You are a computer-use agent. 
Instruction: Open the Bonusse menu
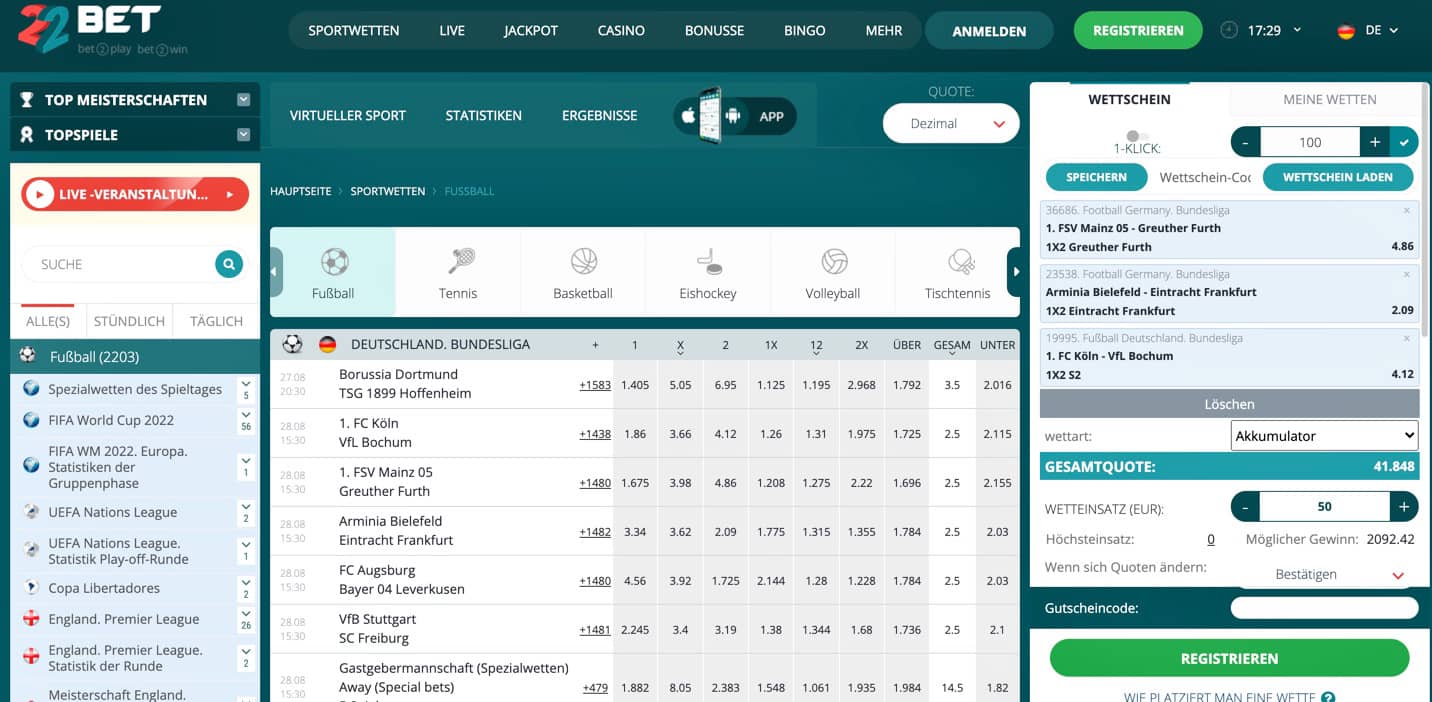tap(714, 31)
